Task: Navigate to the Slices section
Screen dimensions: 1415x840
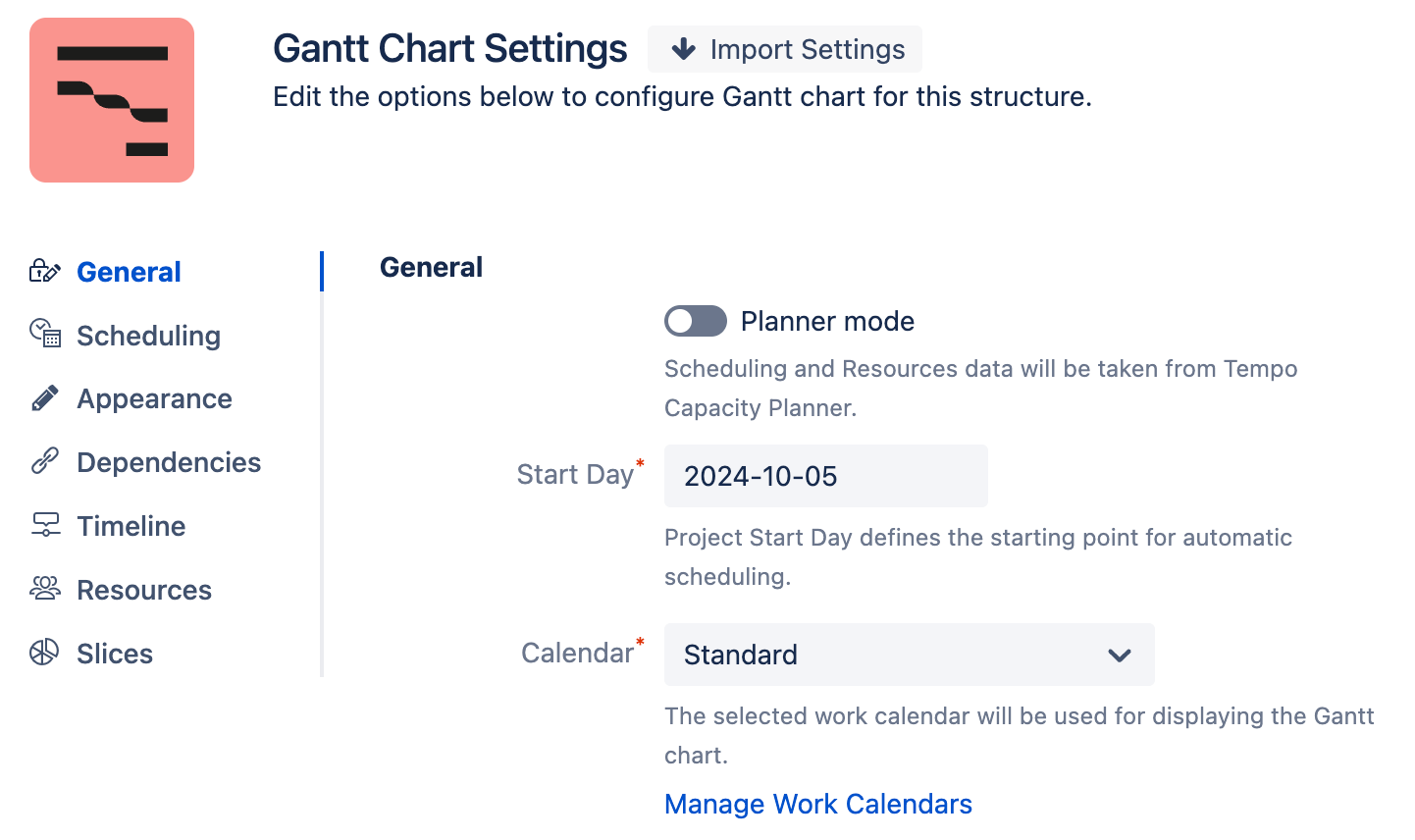Action: (x=114, y=653)
